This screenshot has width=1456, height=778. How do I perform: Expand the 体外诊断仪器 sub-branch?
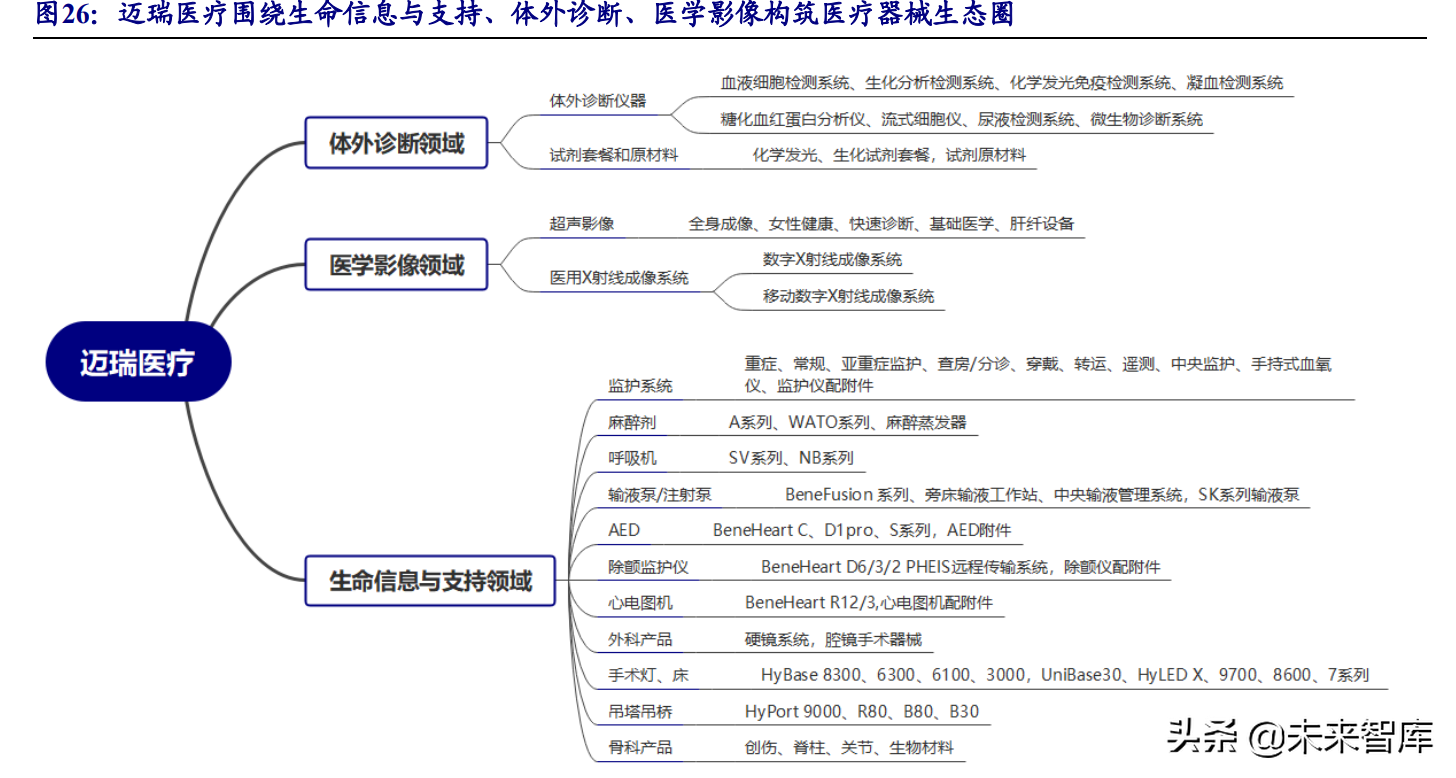coord(596,100)
